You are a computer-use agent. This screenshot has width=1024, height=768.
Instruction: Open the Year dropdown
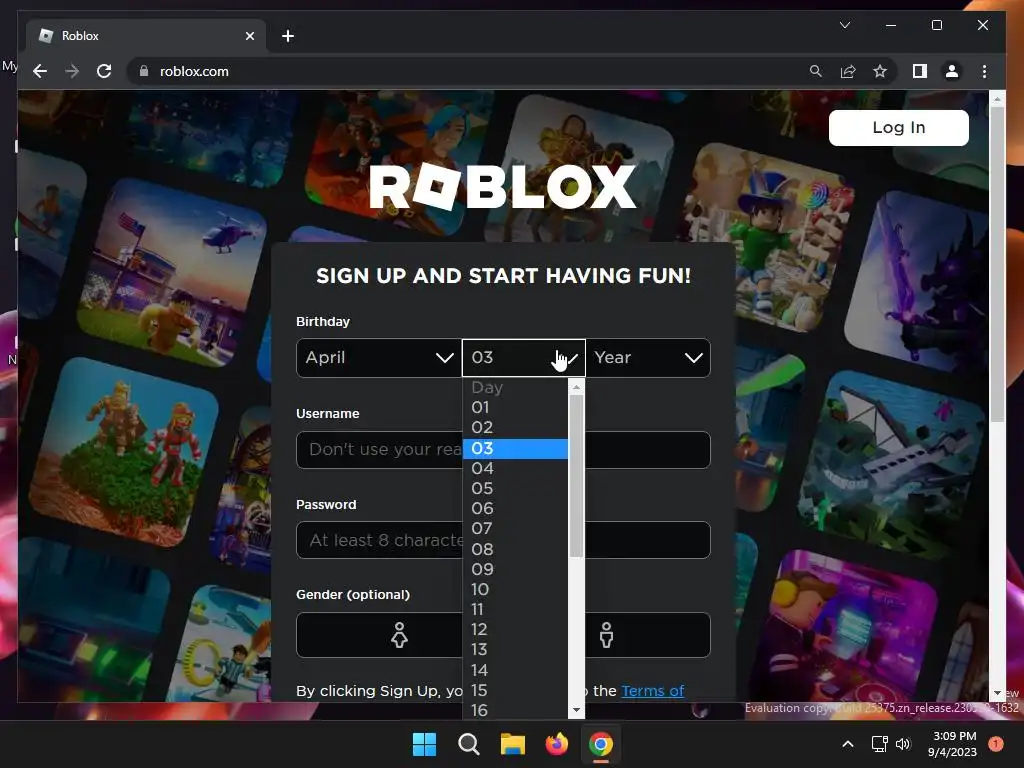pyautogui.click(x=648, y=358)
